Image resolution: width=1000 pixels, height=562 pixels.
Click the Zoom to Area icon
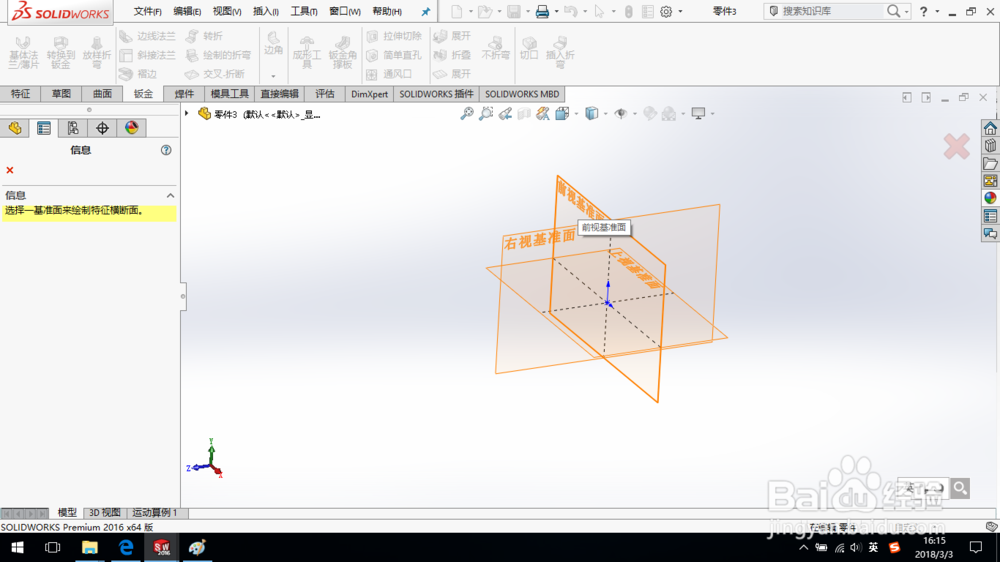(486, 114)
